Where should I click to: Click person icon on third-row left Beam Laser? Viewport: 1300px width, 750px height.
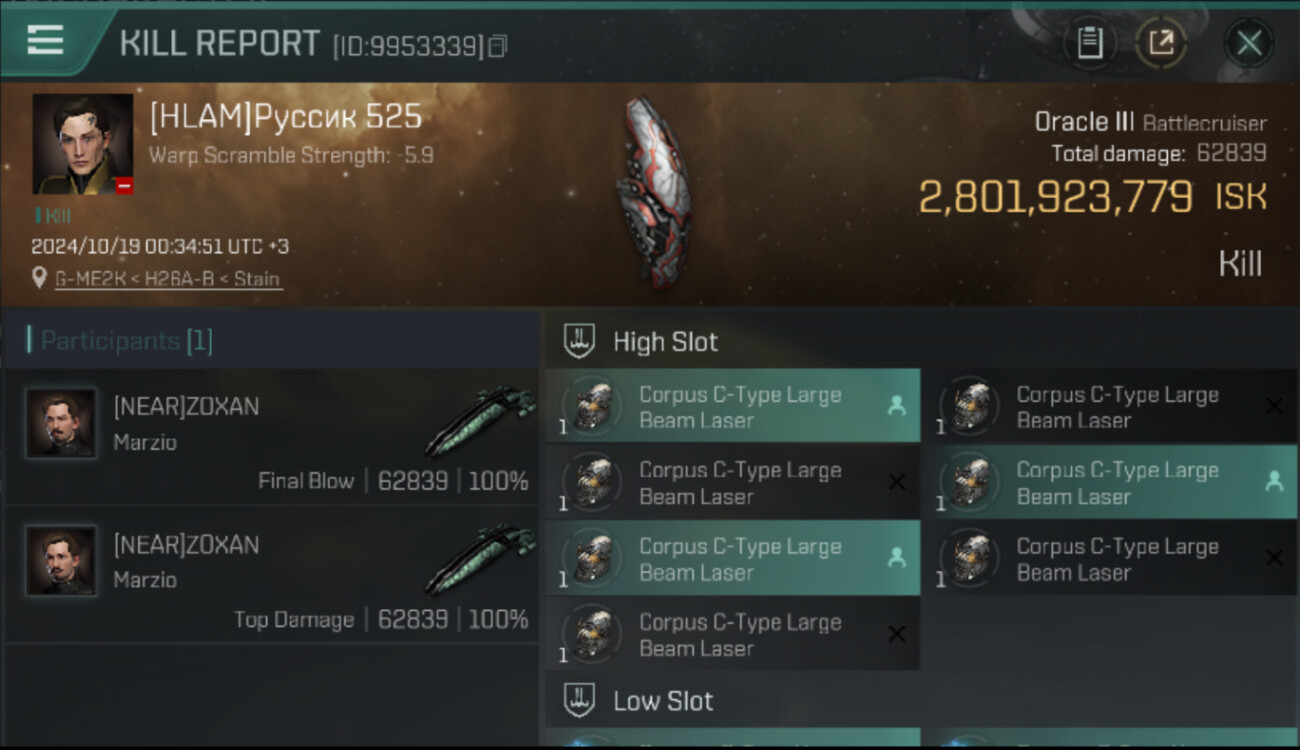[x=896, y=558]
